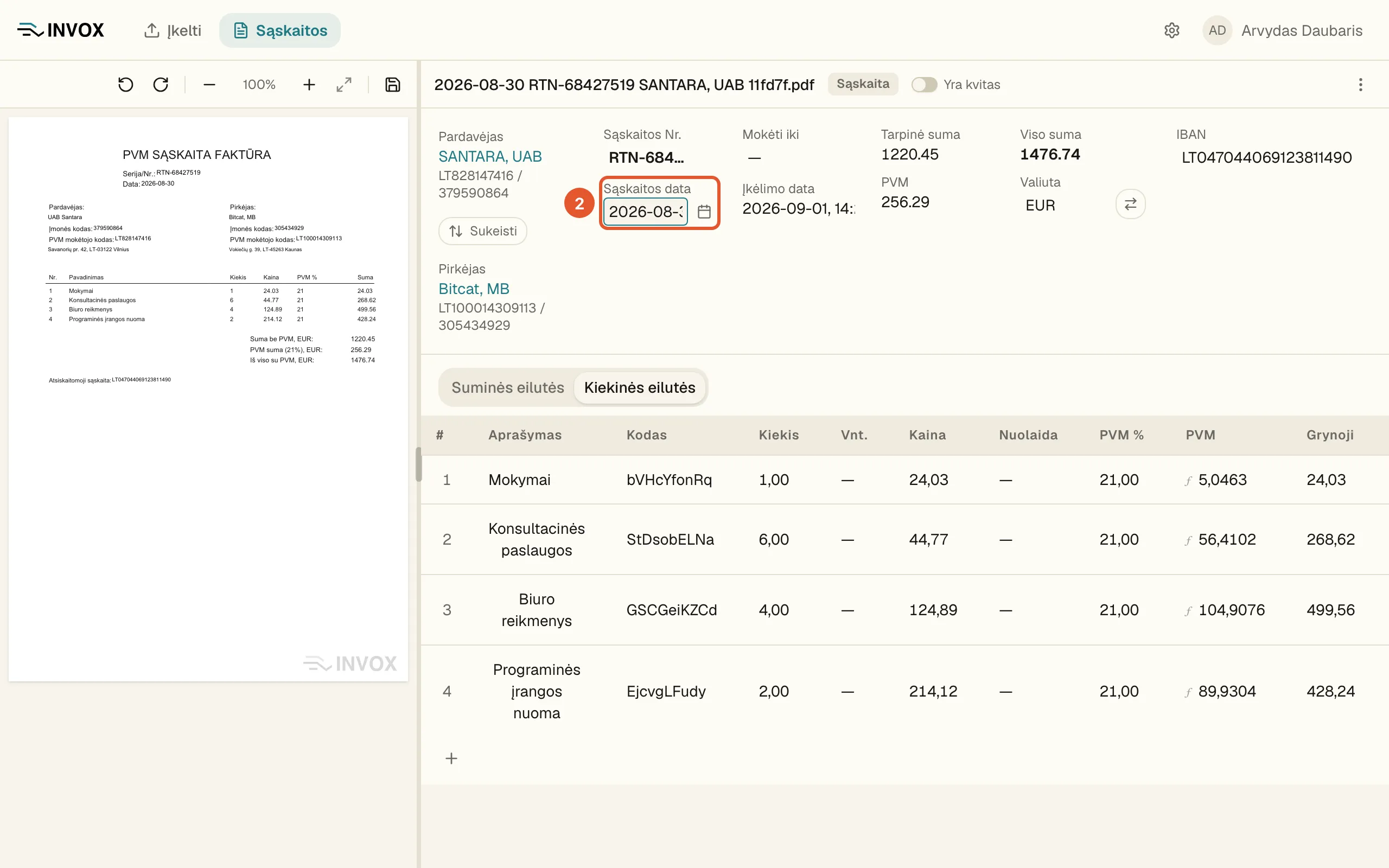
Task: Click the Kiekis column header
Action: 779,435
